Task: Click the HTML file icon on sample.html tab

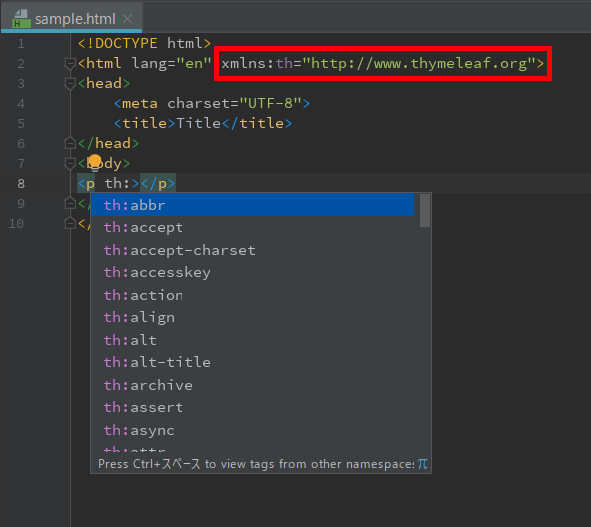Action: [21, 18]
